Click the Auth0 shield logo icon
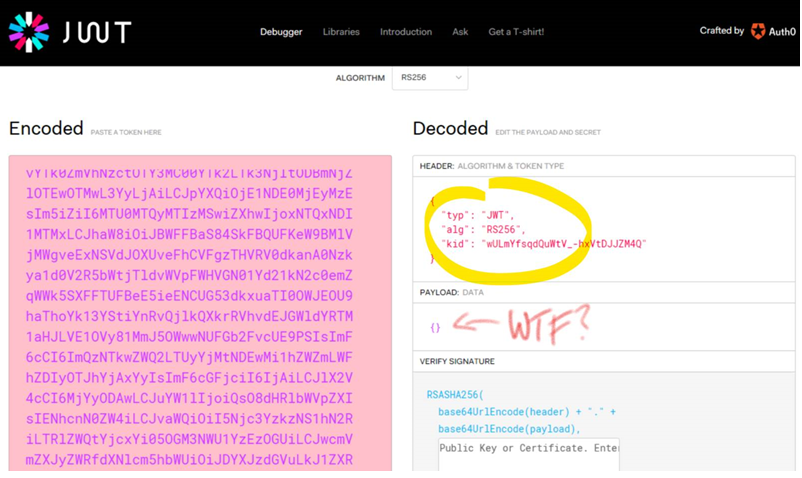 point(758,31)
